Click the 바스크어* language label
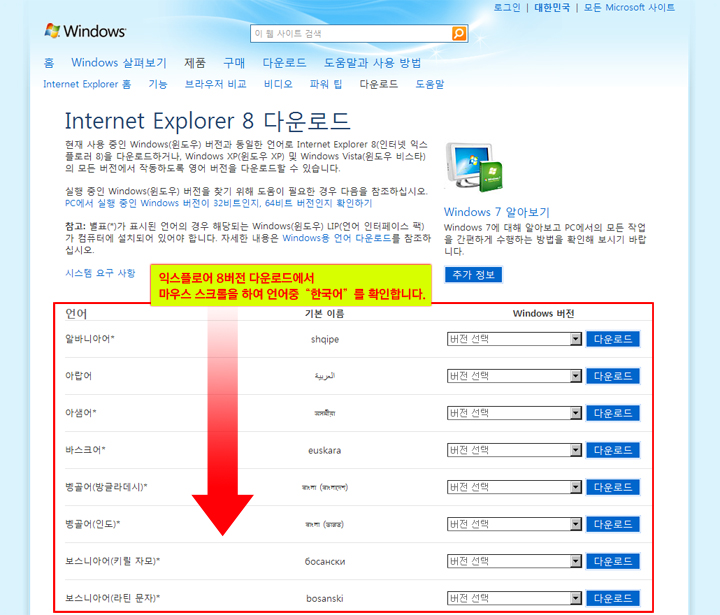The image size is (720, 615). (85, 450)
